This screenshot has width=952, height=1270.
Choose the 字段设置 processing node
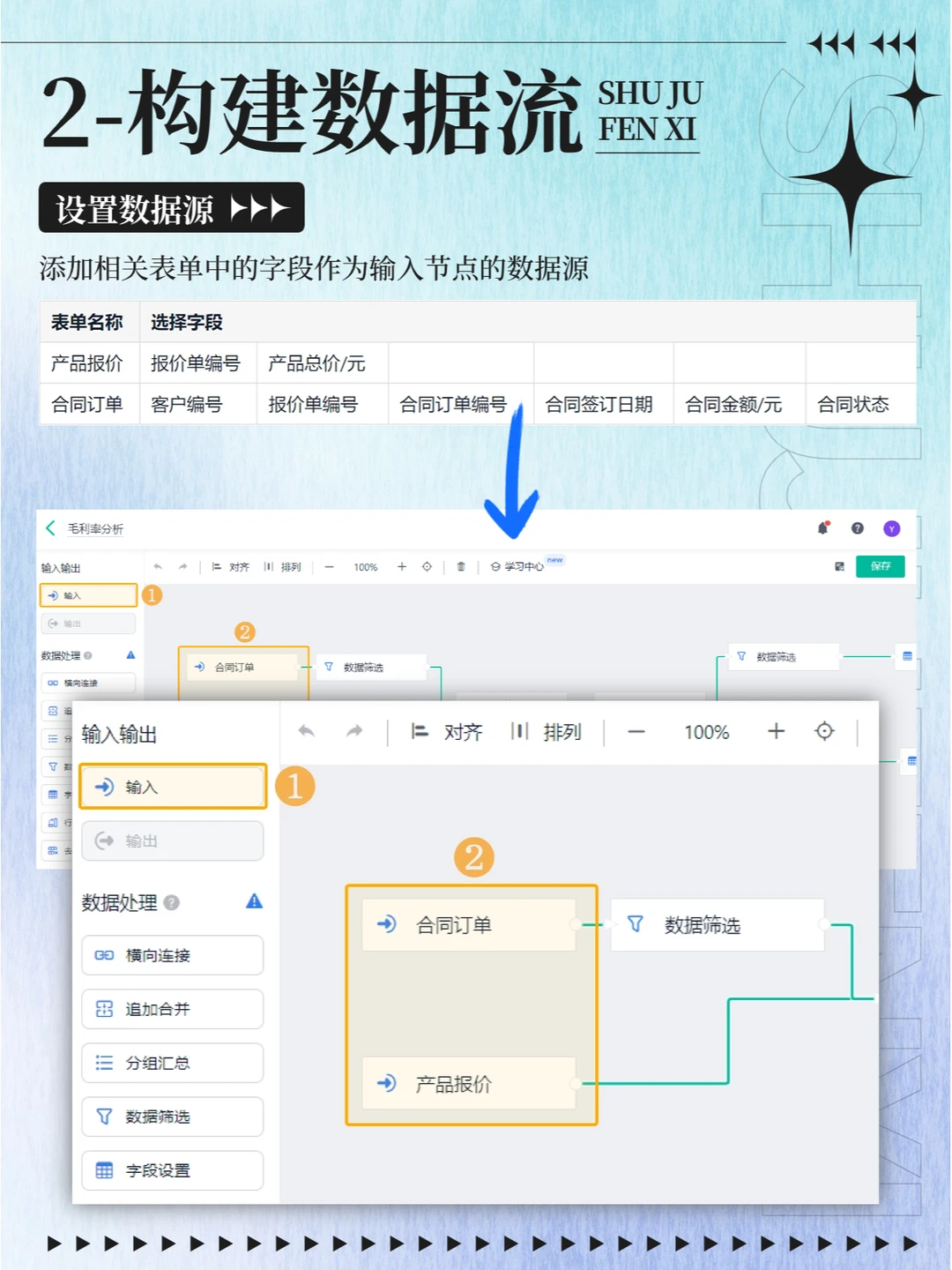[173, 1170]
